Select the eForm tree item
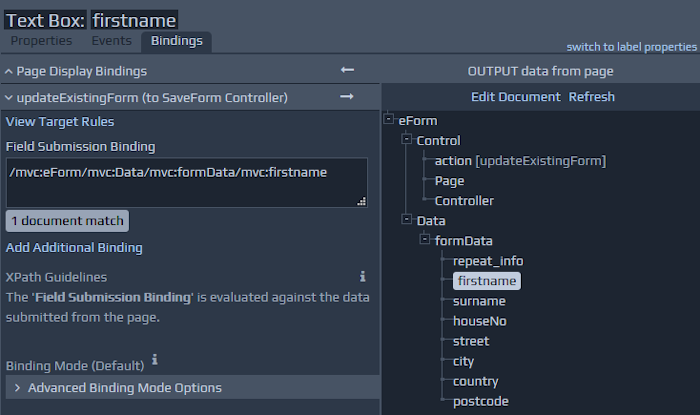700x415 pixels. (418, 121)
